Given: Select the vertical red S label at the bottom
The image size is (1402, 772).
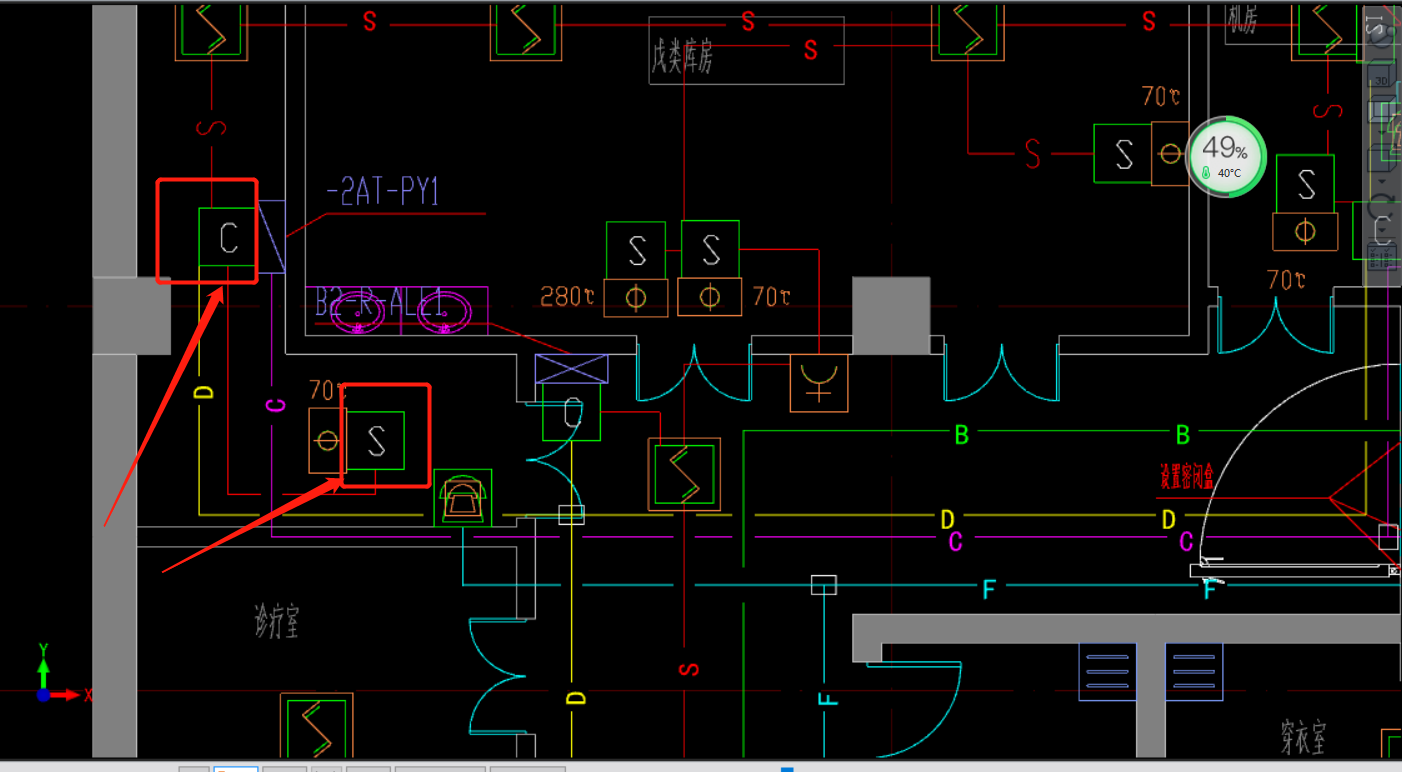Looking at the screenshot, I should (x=687, y=669).
